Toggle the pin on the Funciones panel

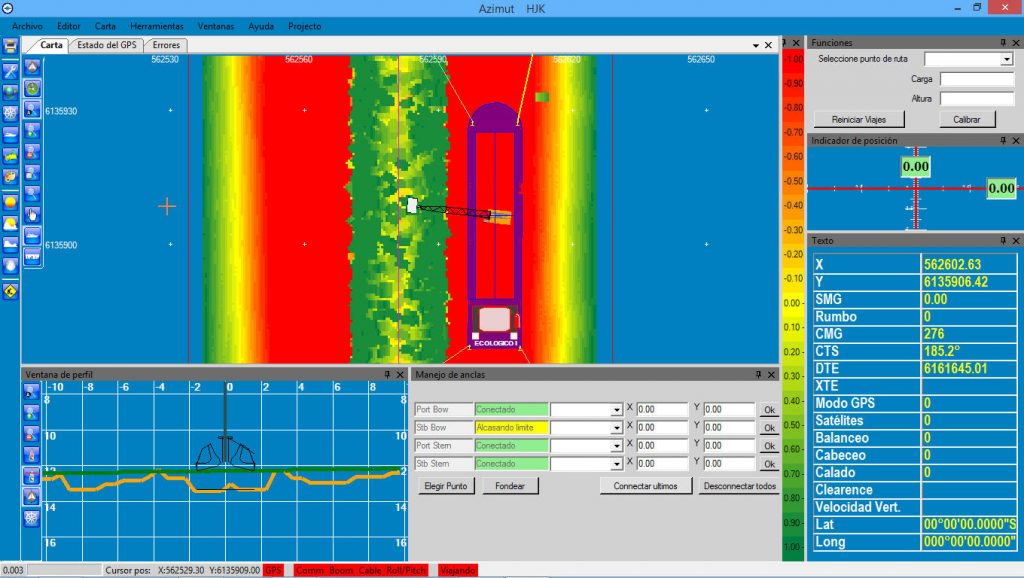(x=1002, y=43)
